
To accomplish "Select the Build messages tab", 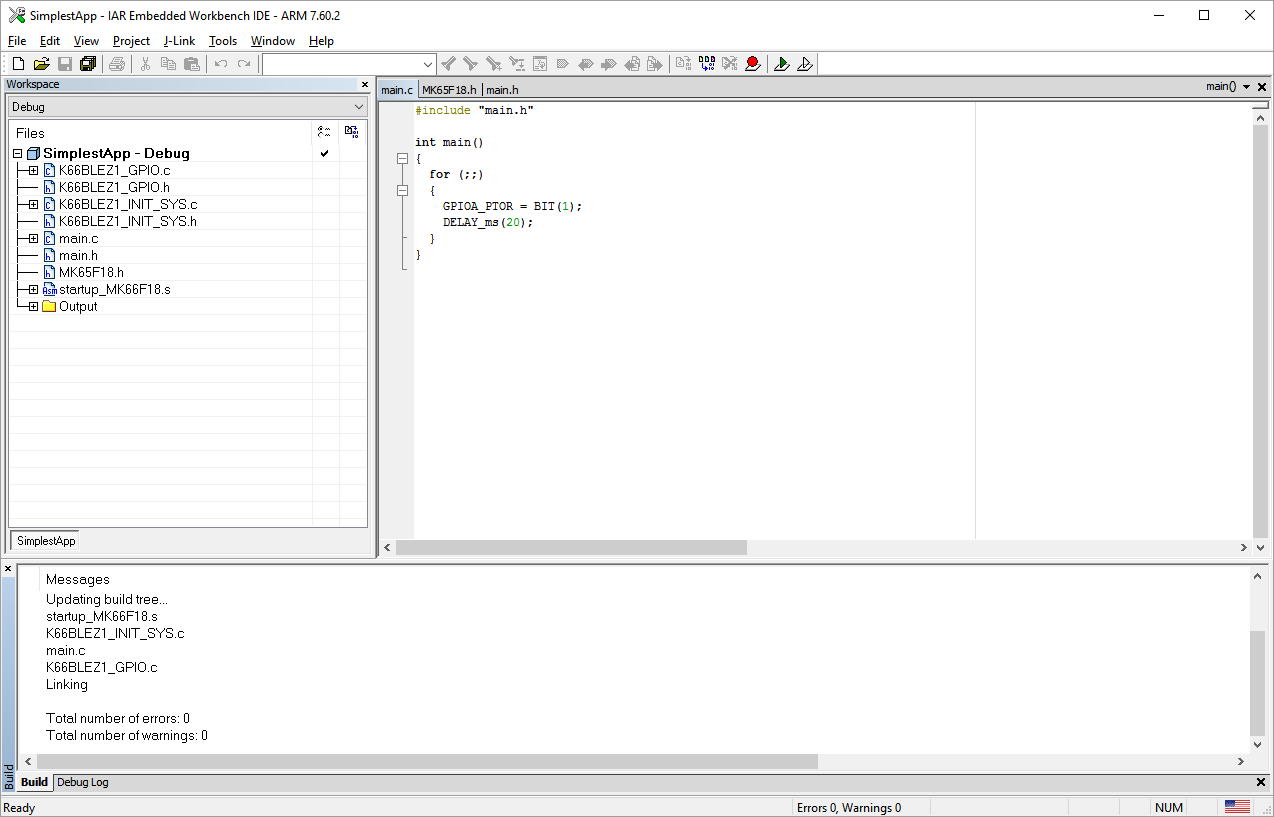I will pos(34,782).
